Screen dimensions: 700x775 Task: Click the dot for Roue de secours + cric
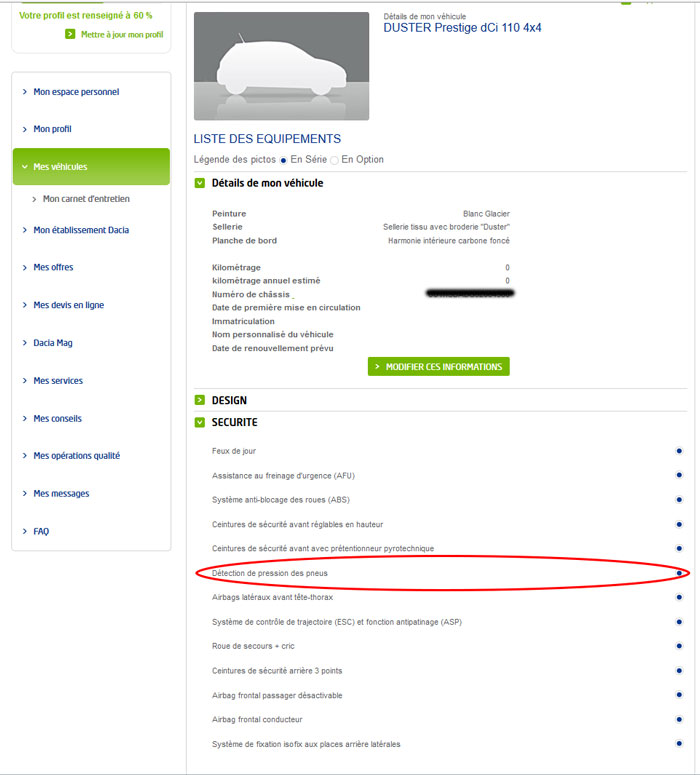click(x=679, y=646)
